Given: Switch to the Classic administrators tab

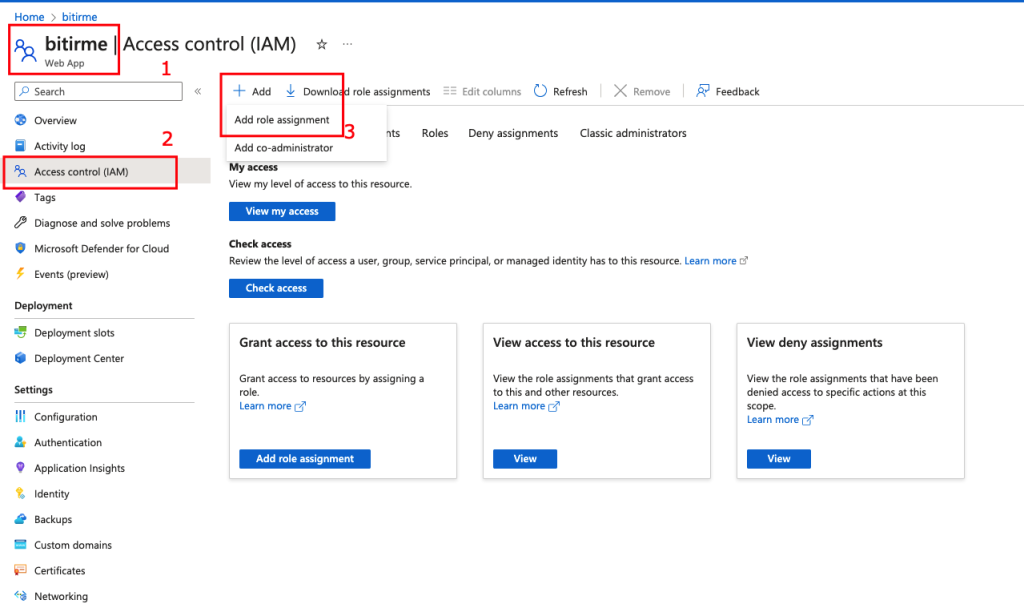Looking at the screenshot, I should (x=633, y=133).
